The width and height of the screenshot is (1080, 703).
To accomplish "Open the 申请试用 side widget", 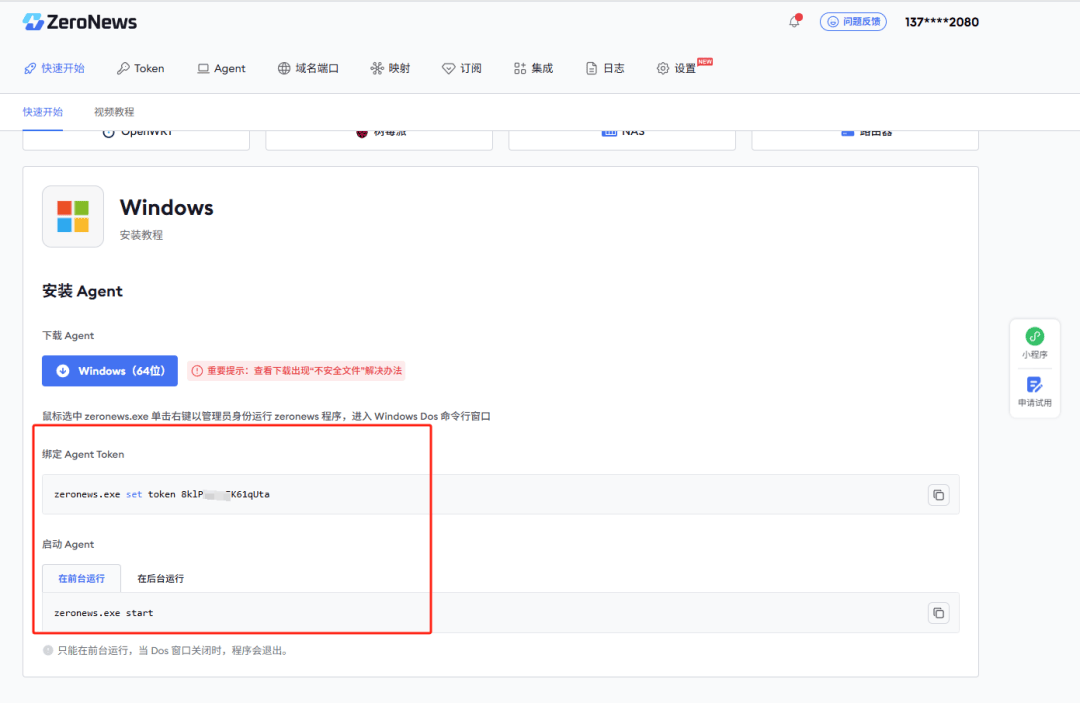I will click(x=1035, y=392).
